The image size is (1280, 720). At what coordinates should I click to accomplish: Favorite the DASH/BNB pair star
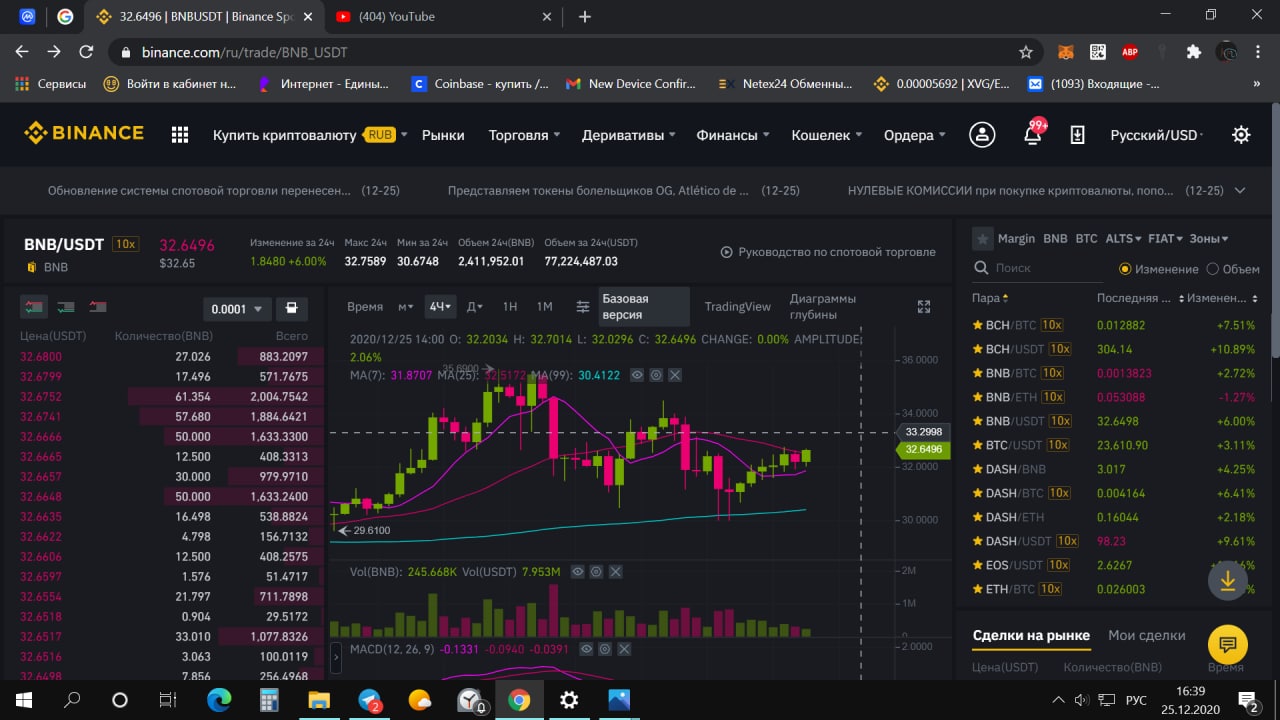[x=978, y=469]
